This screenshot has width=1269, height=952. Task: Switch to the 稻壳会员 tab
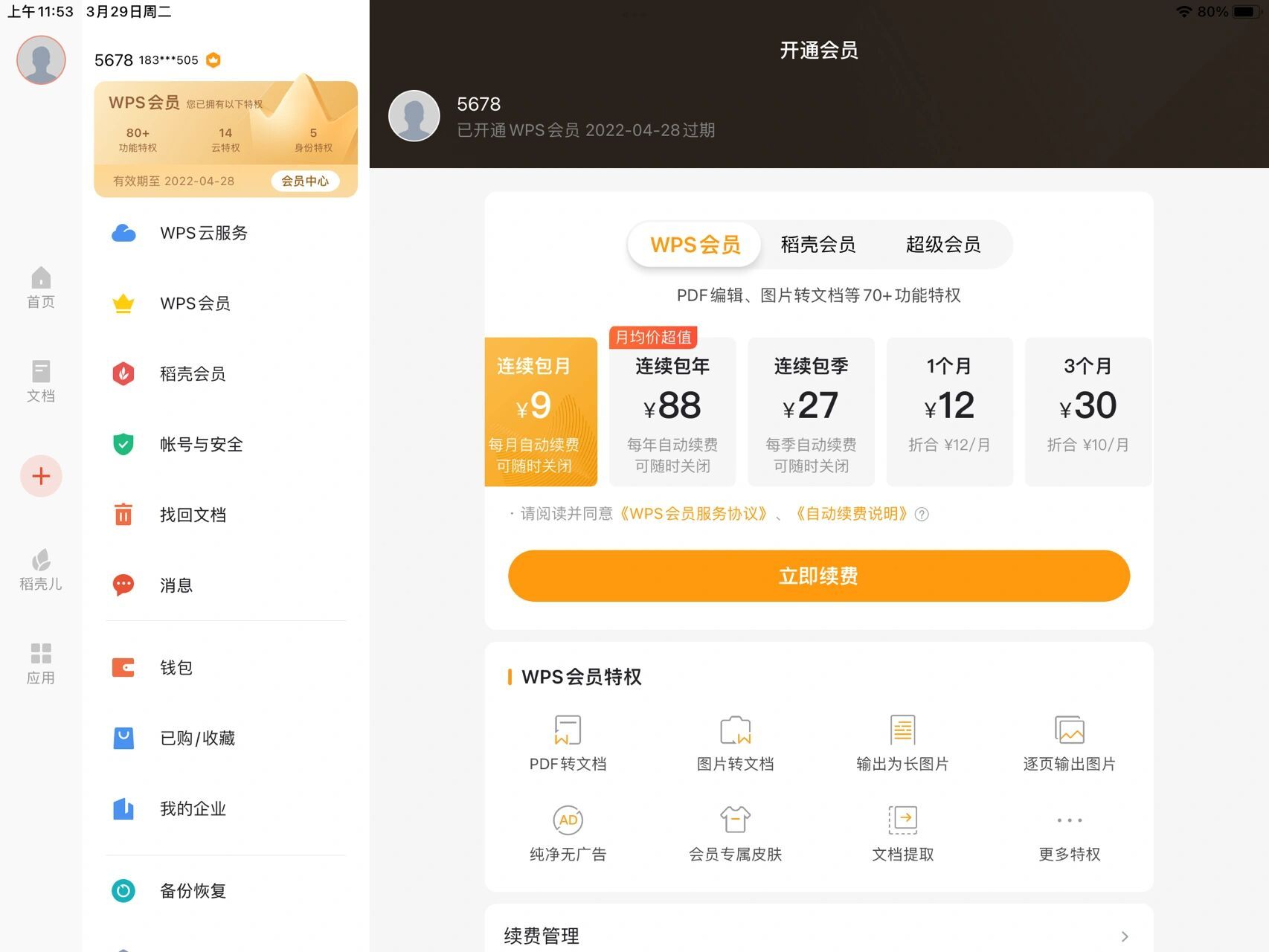point(818,244)
